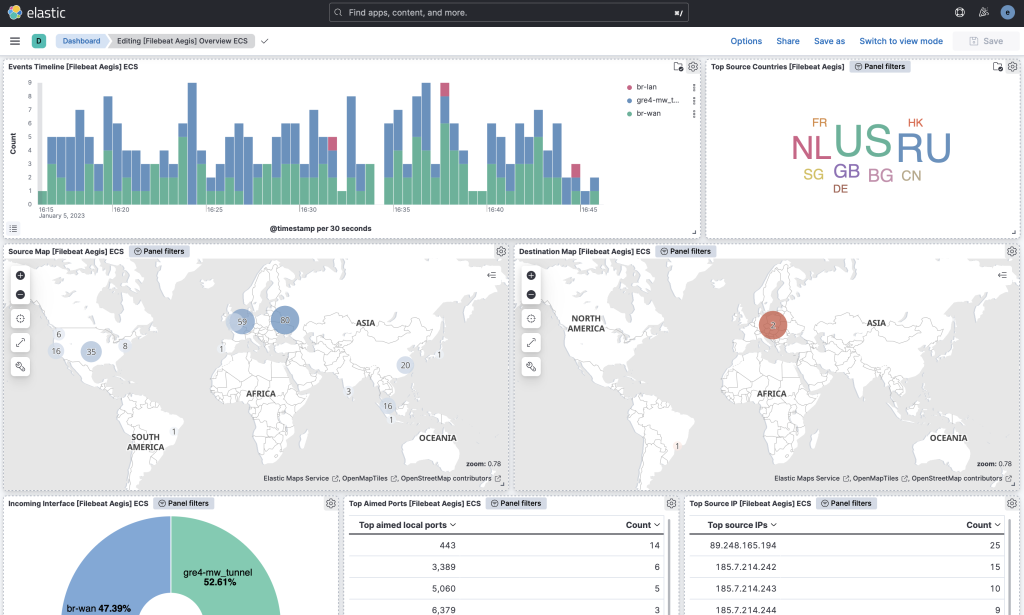The height and width of the screenshot is (615, 1024).
Task: Open Top aimed local ports column menu
Action: point(408,525)
